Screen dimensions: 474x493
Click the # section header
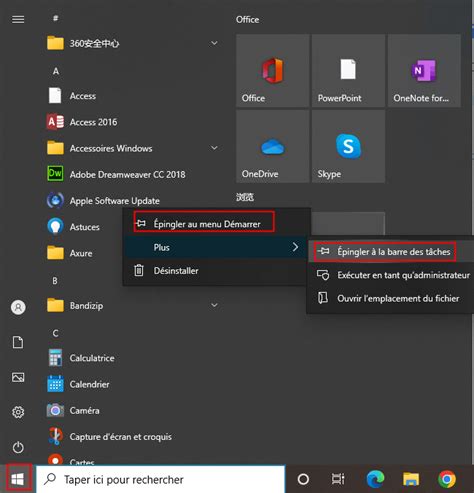(56, 18)
